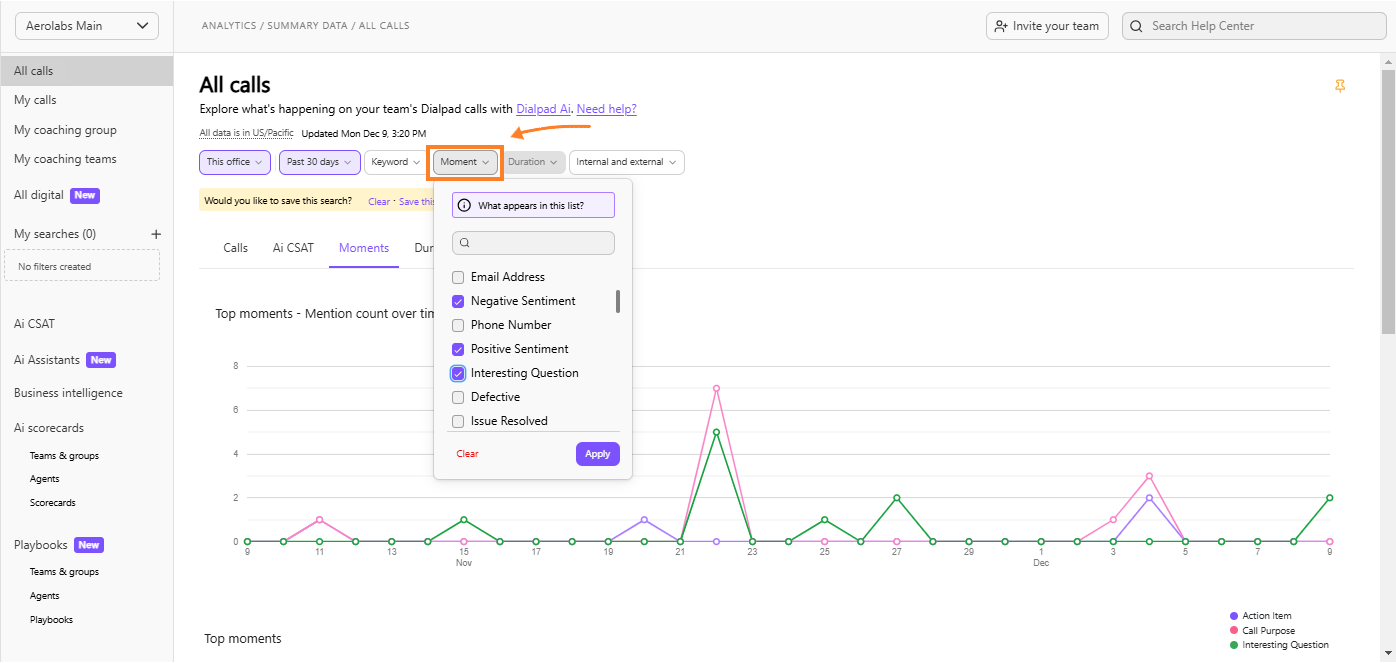Uncheck the Interesting Question checkbox
The image size is (1396, 663).
458,373
